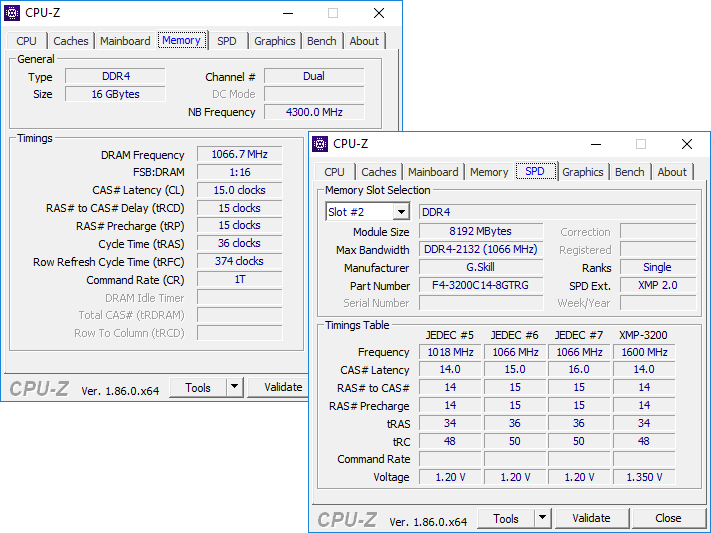Click the XMP-3200 column header

click(x=643, y=335)
